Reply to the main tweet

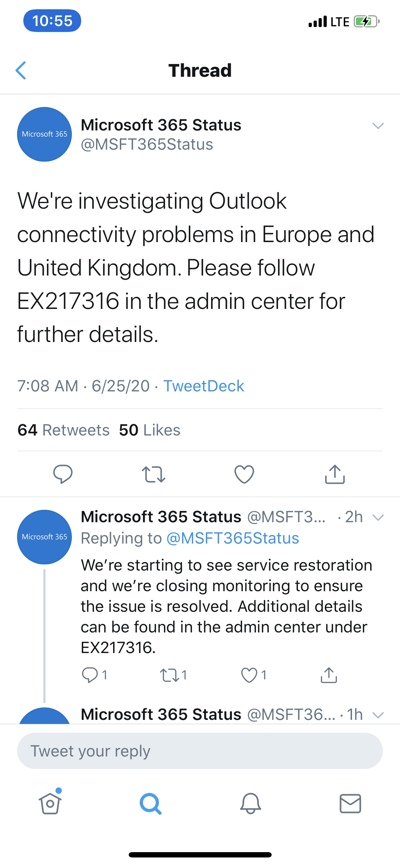[63, 474]
